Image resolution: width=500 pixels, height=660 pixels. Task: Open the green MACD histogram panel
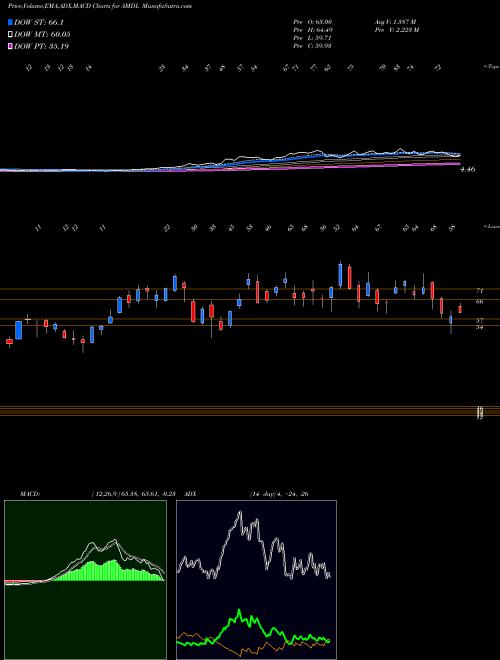point(85,580)
